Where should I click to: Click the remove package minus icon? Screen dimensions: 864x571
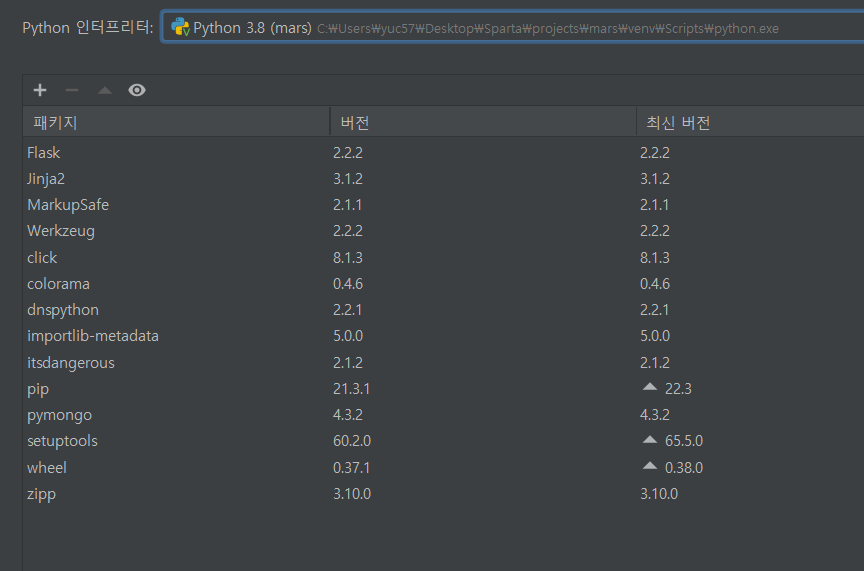72,90
